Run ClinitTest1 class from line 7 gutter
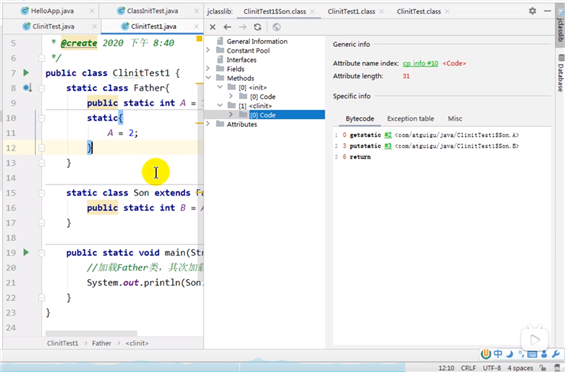 click(x=26, y=73)
